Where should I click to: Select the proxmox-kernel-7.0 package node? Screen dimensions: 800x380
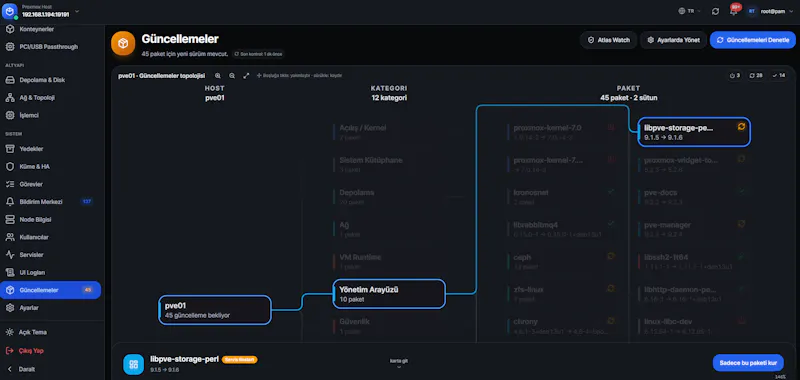pos(562,132)
